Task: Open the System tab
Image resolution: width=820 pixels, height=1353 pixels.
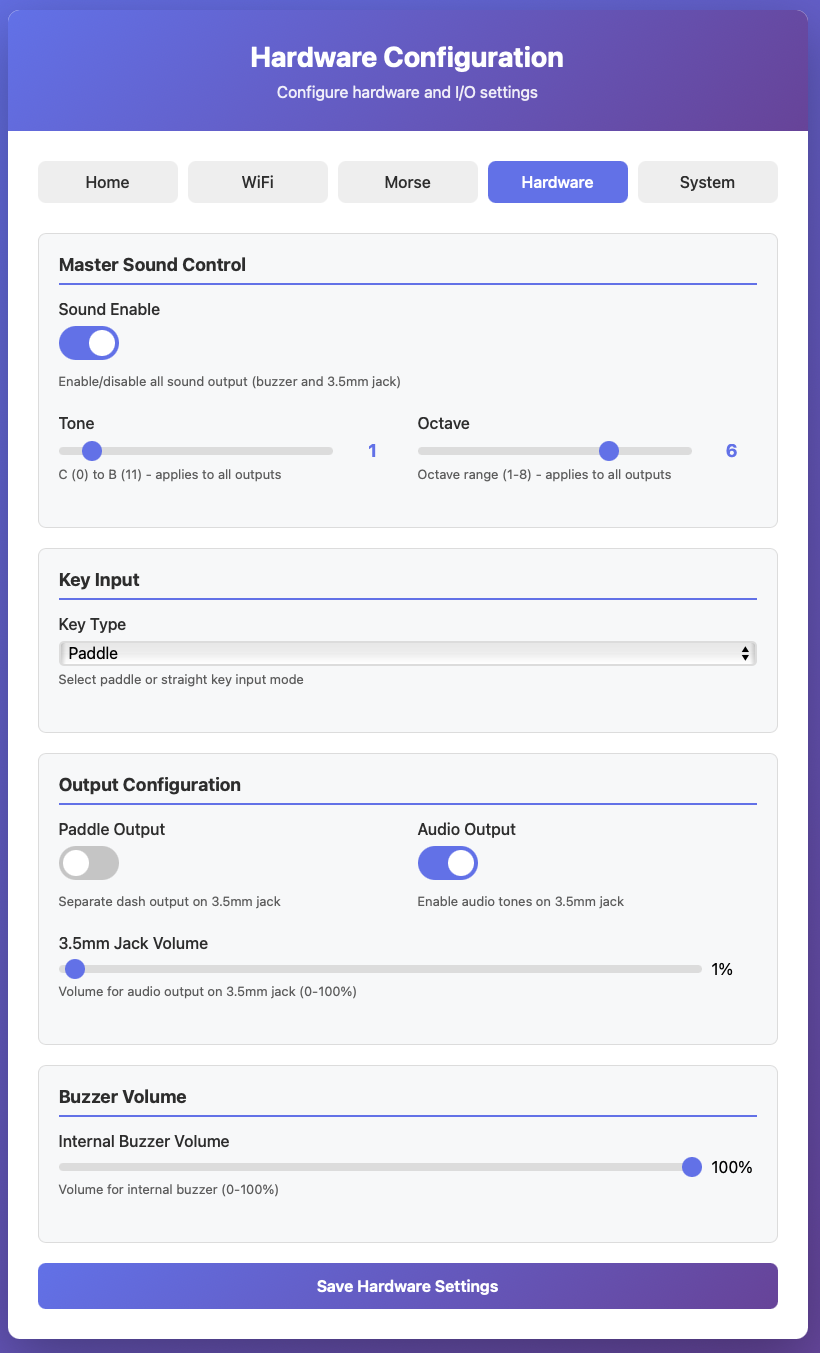Action: coord(708,182)
